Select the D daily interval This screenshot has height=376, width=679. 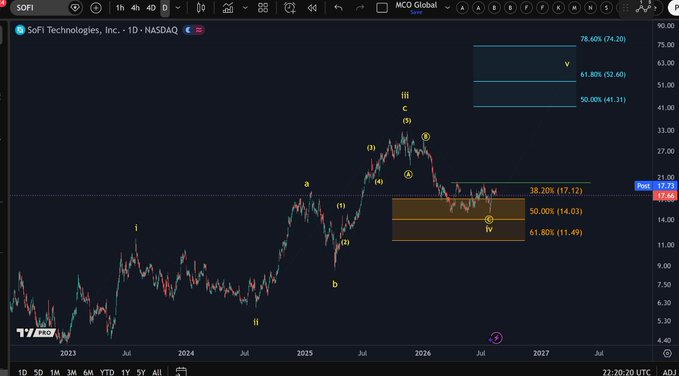(165, 8)
